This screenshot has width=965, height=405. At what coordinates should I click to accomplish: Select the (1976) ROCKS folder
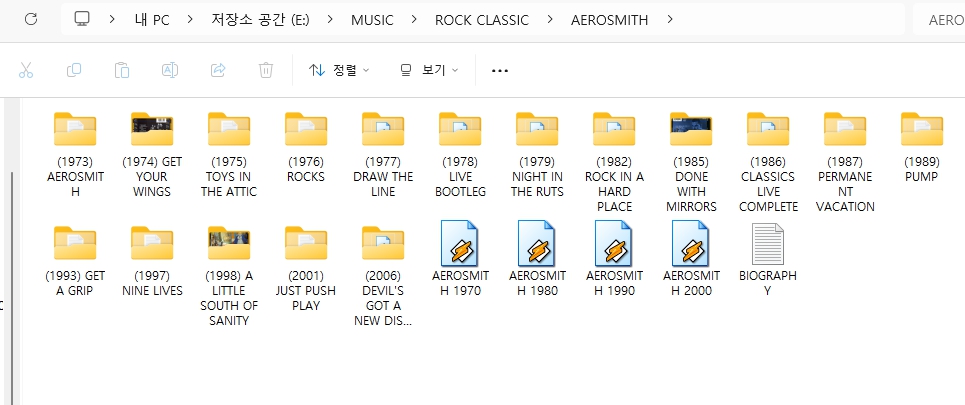(x=306, y=146)
